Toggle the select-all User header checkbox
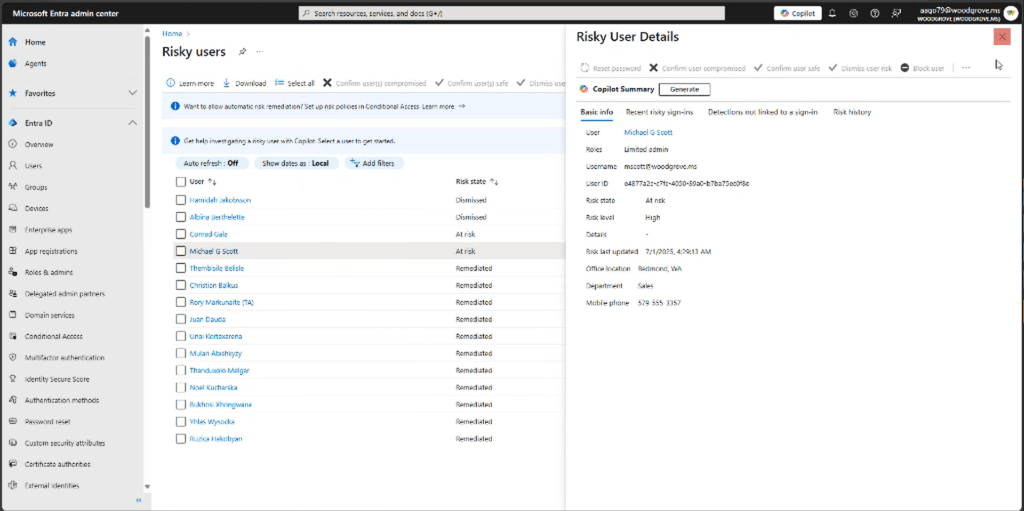Screen dimensions: 1024x511 [x=180, y=182]
